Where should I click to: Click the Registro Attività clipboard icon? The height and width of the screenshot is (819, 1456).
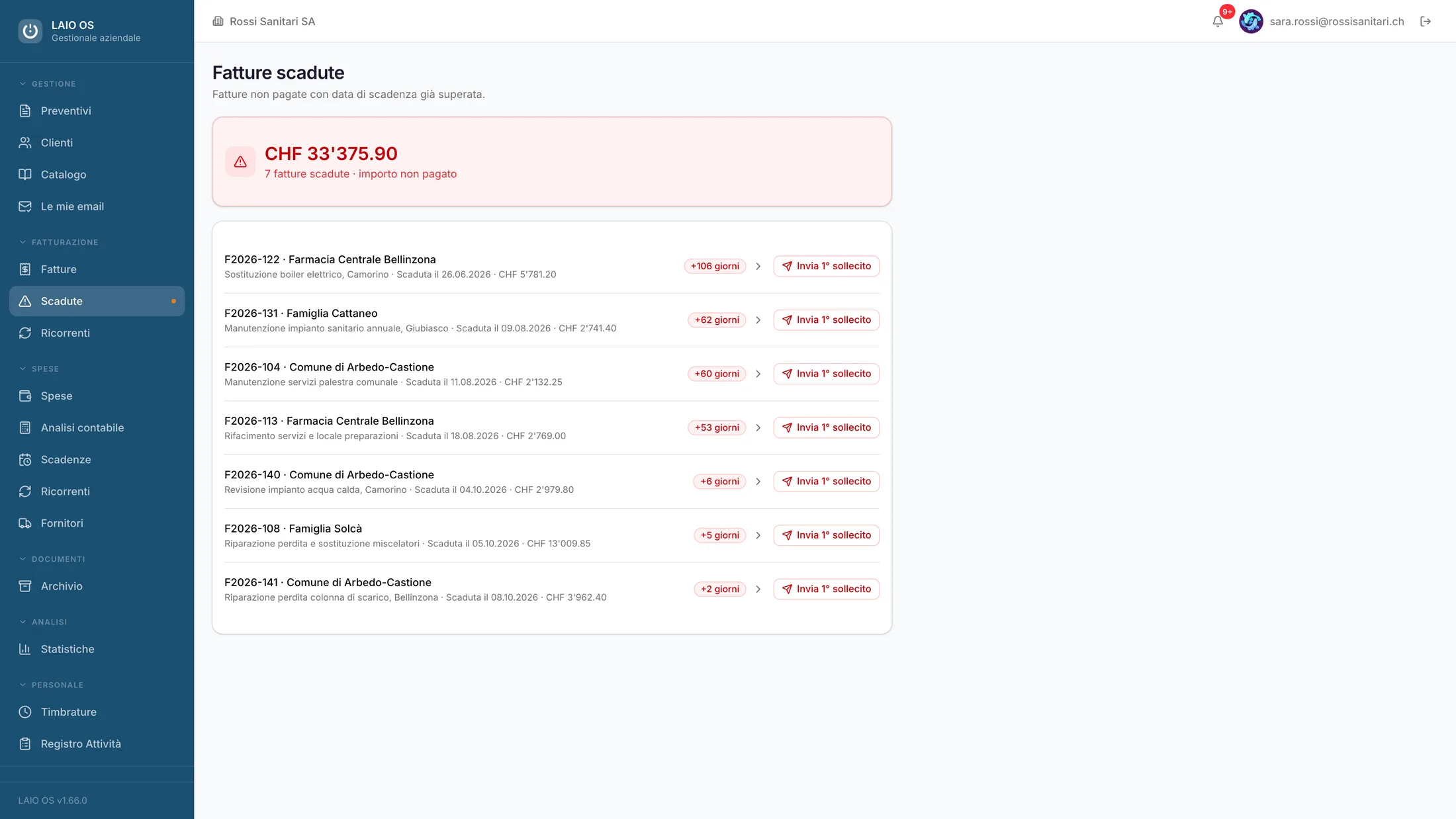pos(25,744)
